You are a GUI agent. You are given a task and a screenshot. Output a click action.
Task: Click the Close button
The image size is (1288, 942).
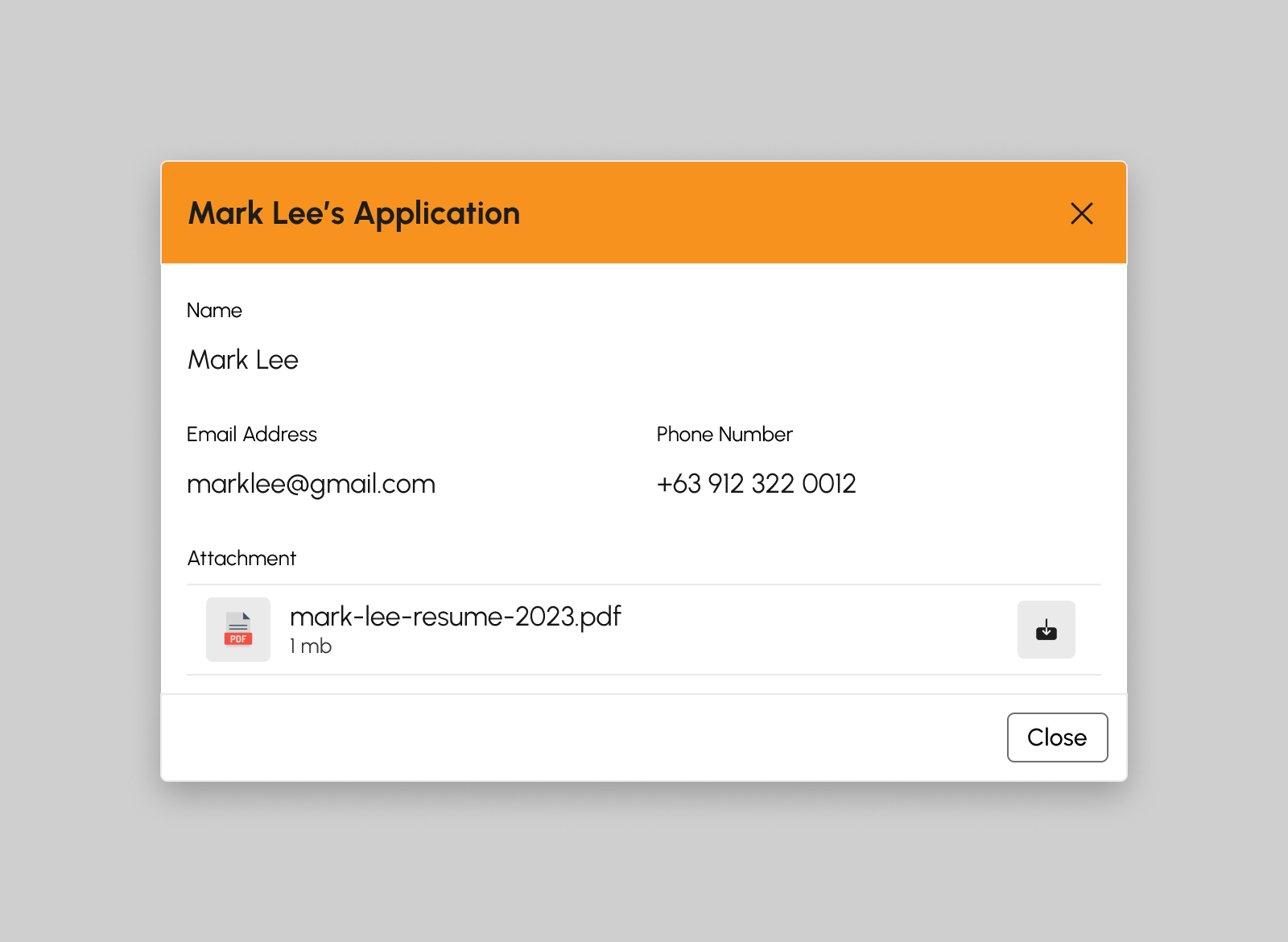coord(1057,737)
